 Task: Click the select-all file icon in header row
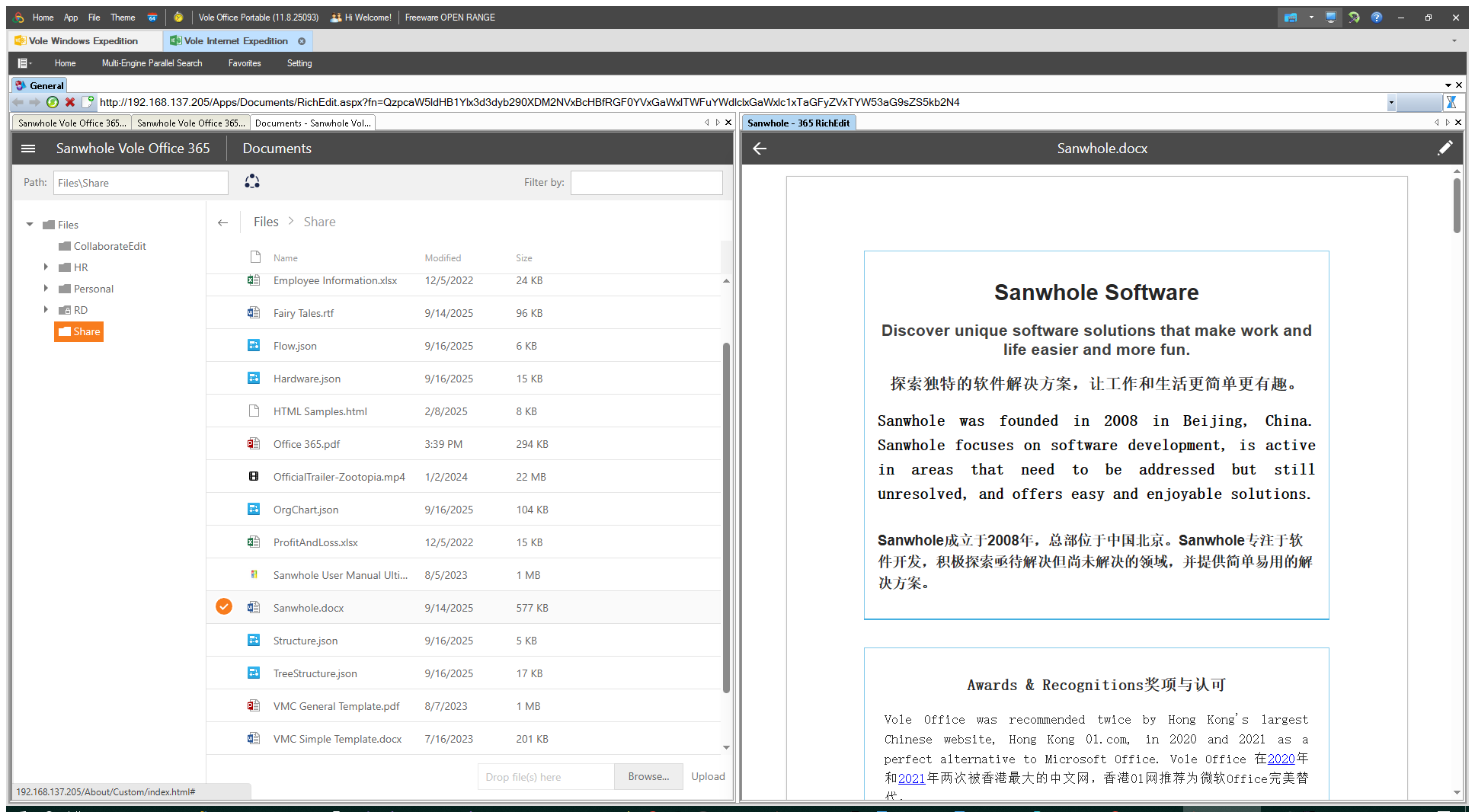click(255, 257)
